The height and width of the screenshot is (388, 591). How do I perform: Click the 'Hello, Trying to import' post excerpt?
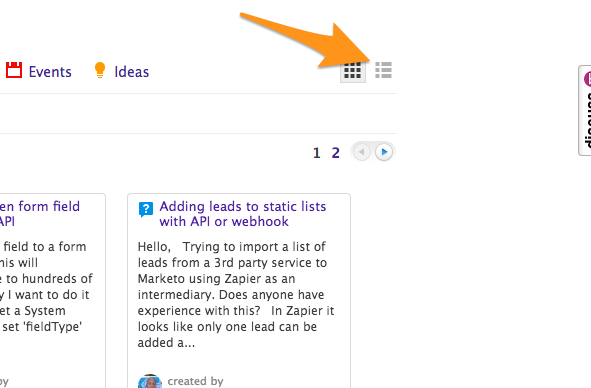point(236,294)
